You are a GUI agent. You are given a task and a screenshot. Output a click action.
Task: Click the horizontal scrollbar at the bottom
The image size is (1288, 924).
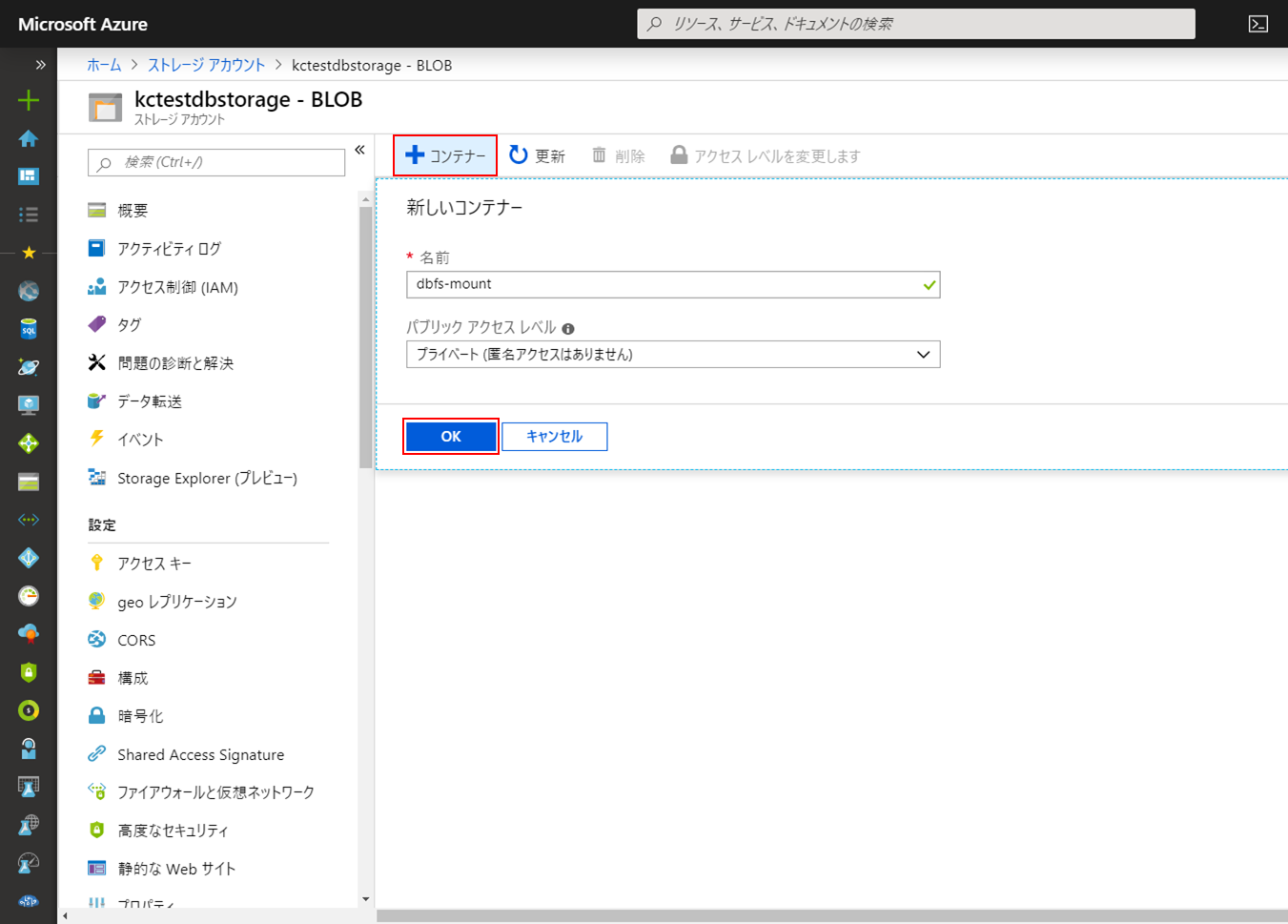831,916
